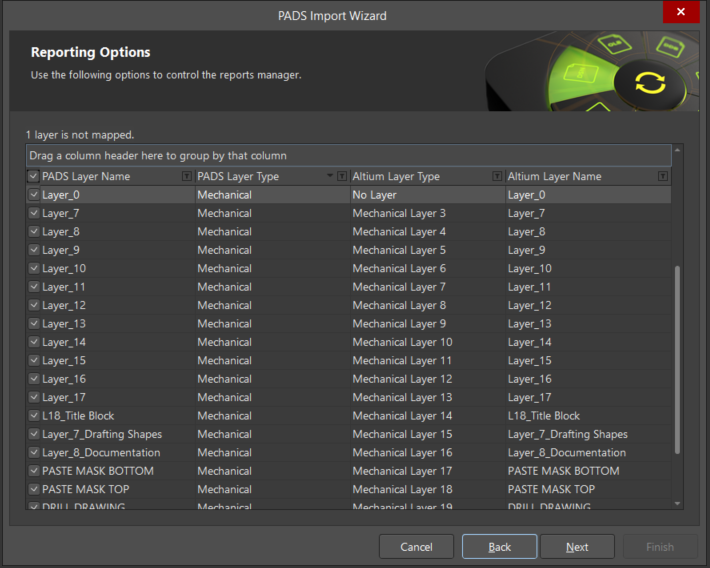Click the scroll down arrow of layer table
Image resolution: width=710 pixels, height=568 pixels.
pos(677,503)
